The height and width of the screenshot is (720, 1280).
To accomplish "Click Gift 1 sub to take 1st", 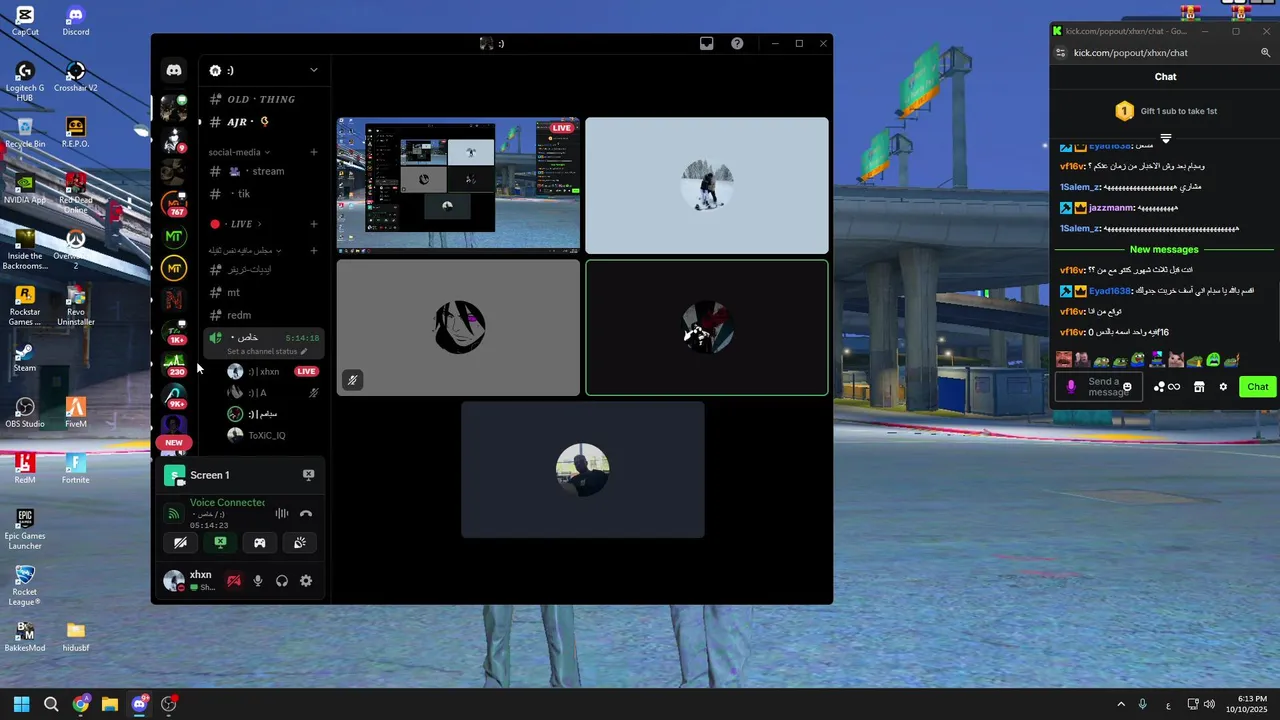I will (x=1165, y=111).
